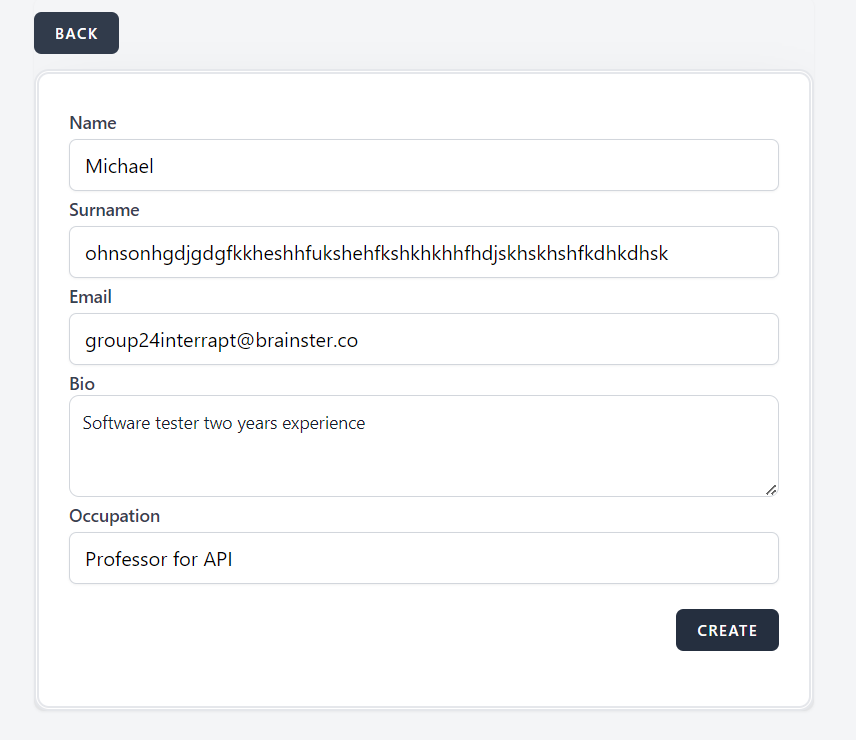This screenshot has height=740, width=856.
Task: Click the Name field label
Action: click(93, 123)
